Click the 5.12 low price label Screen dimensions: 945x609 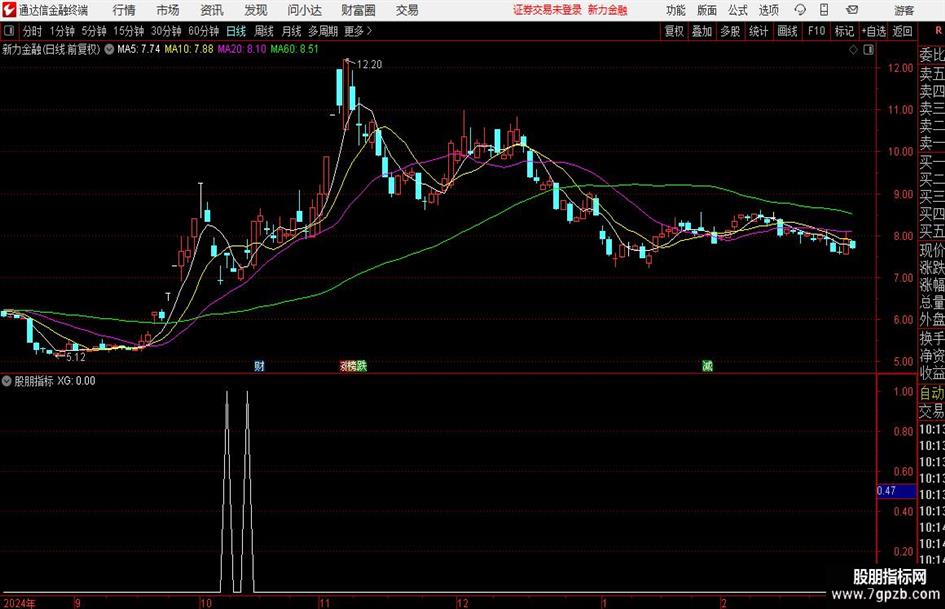[76, 357]
